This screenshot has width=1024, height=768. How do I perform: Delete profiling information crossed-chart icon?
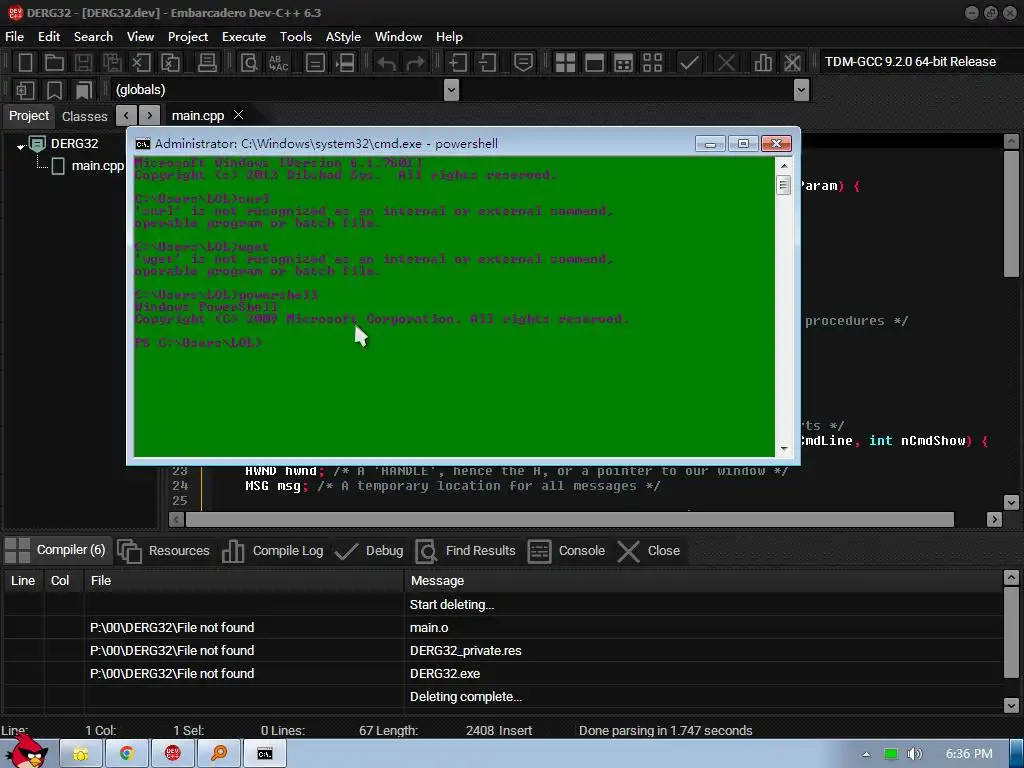click(x=792, y=63)
